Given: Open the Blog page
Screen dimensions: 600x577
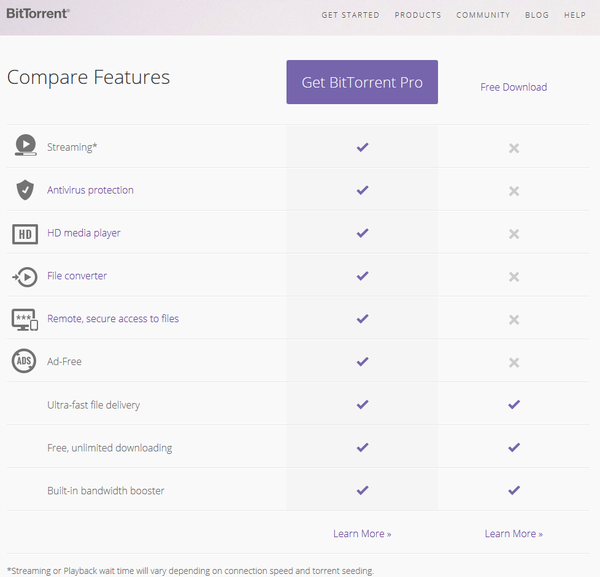Looking at the screenshot, I should click(537, 15).
